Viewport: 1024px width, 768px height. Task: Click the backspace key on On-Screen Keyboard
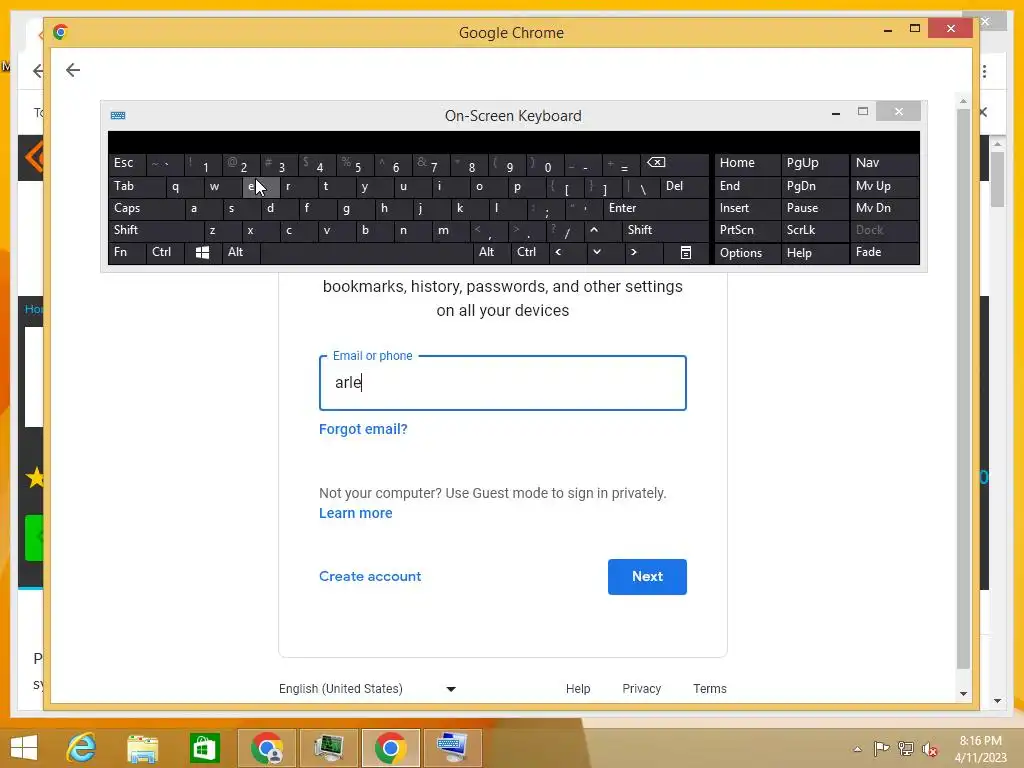click(x=675, y=163)
